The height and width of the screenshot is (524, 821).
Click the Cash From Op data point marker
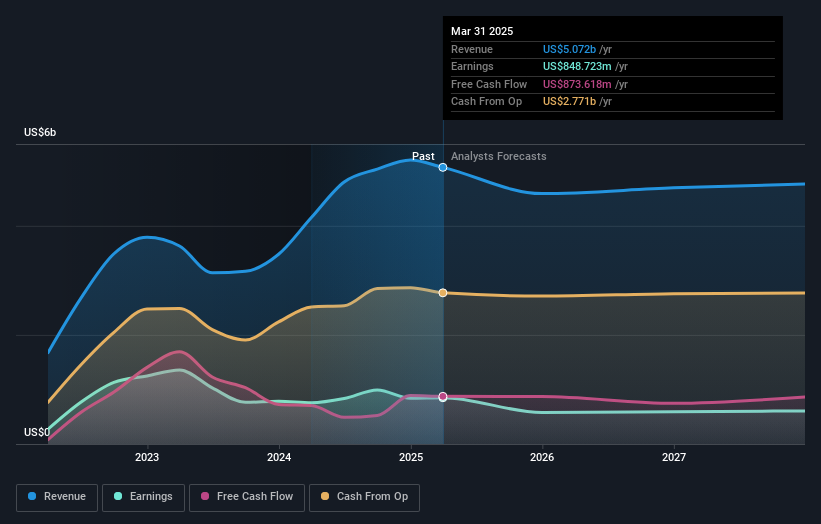pos(443,293)
